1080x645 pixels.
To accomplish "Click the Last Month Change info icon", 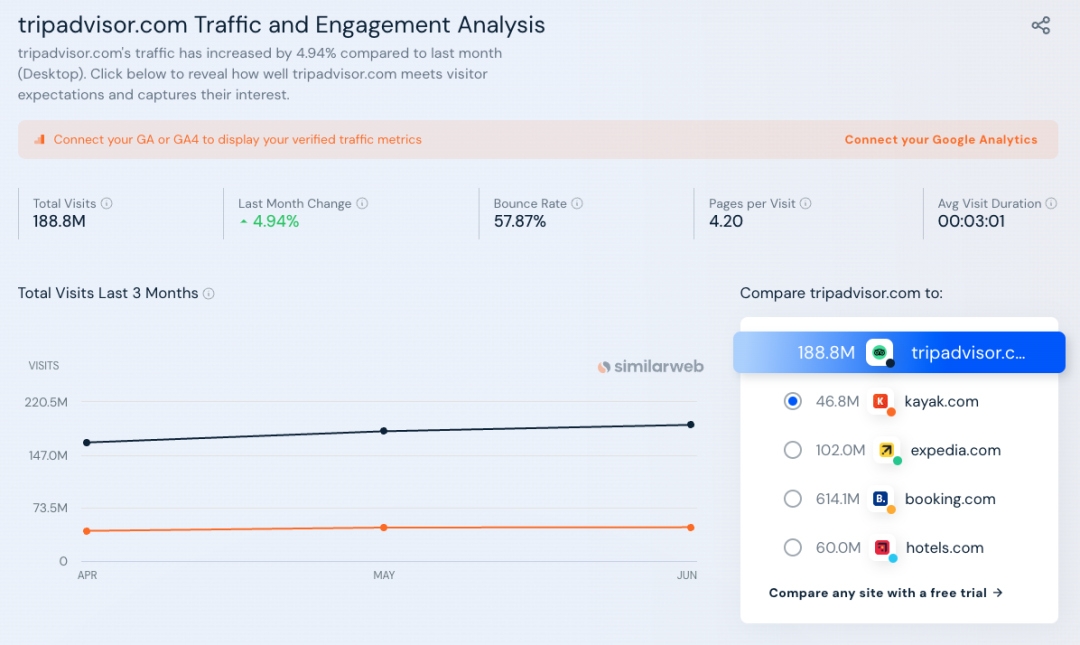I will 362,203.
